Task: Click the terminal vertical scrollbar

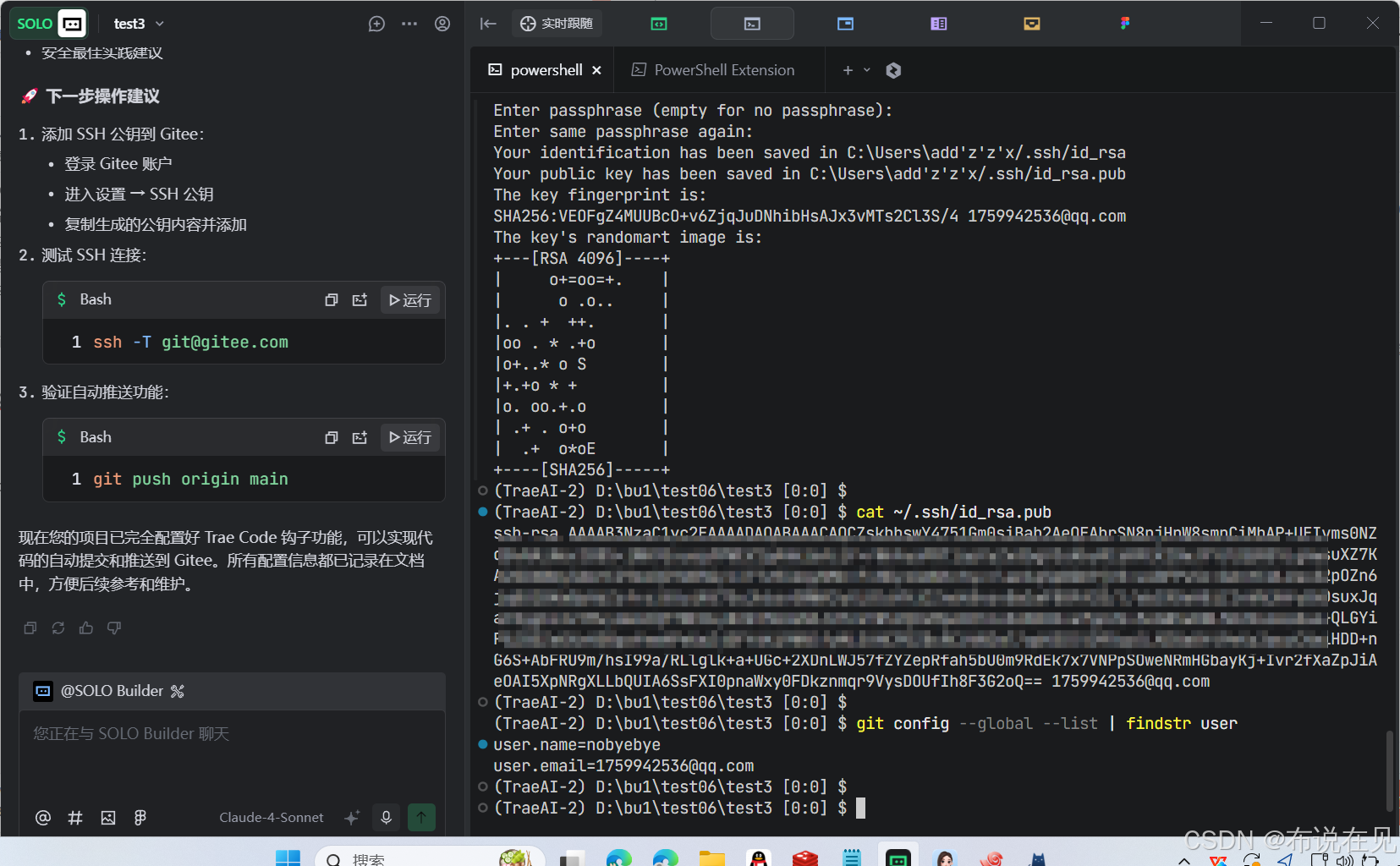Action: (x=1389, y=770)
